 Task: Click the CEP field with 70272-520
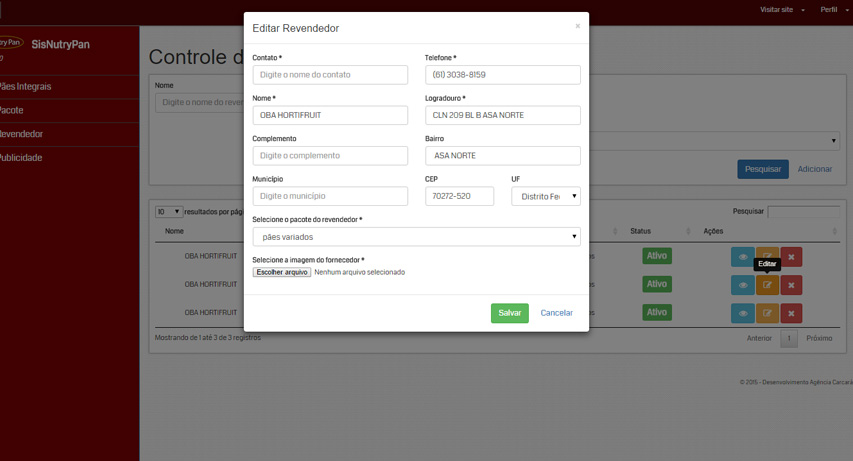tap(459, 196)
